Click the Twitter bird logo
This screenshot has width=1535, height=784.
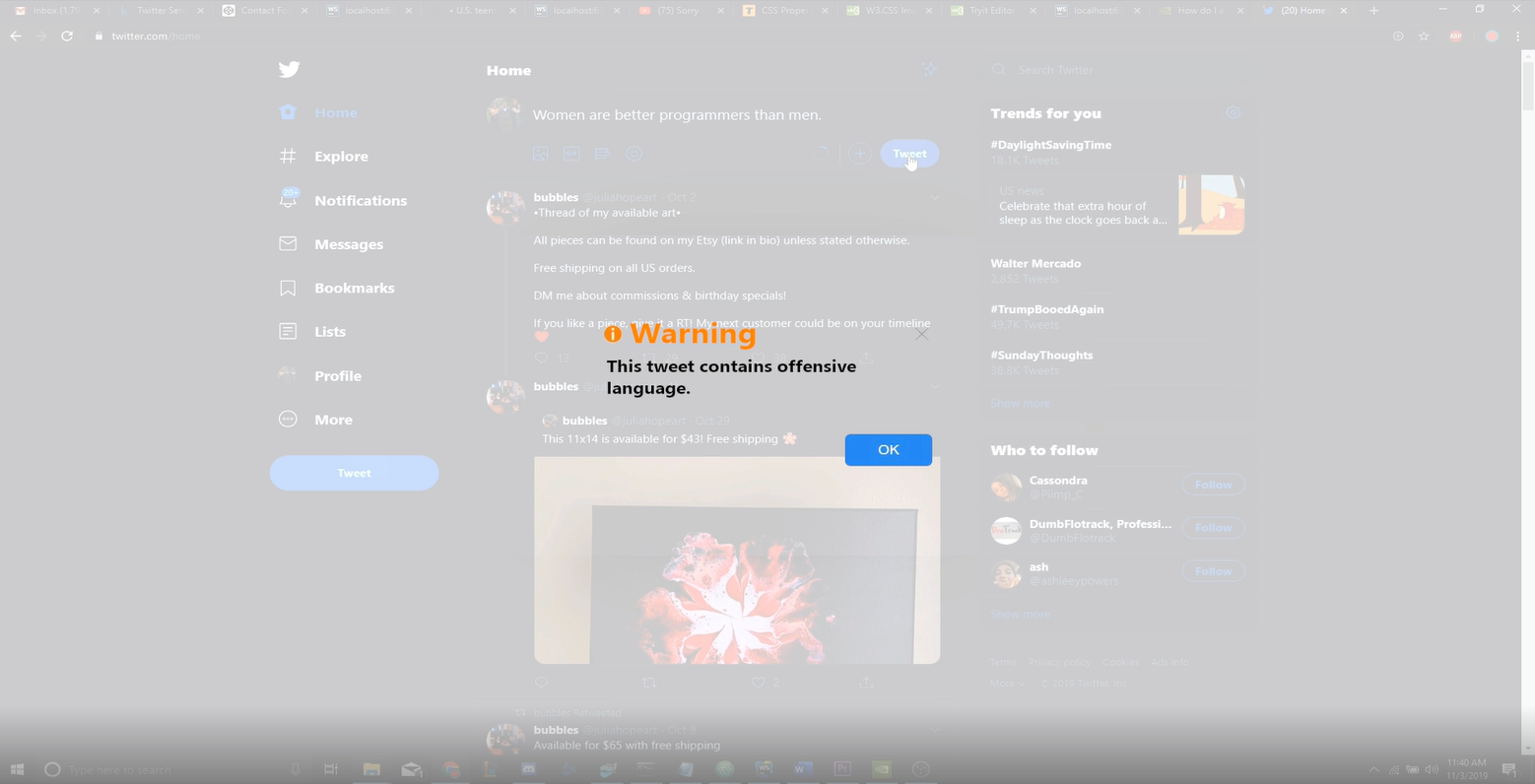[x=289, y=69]
